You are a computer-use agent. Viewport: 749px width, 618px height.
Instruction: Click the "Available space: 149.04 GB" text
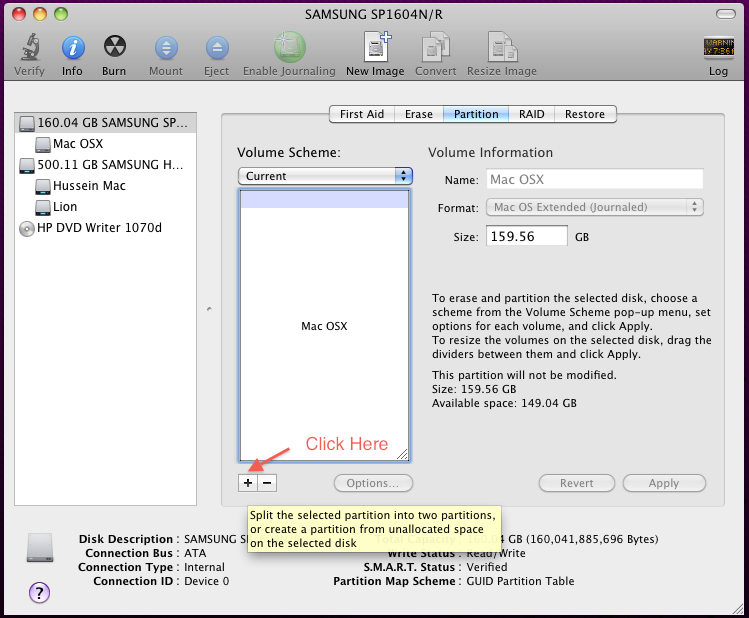[x=504, y=403]
